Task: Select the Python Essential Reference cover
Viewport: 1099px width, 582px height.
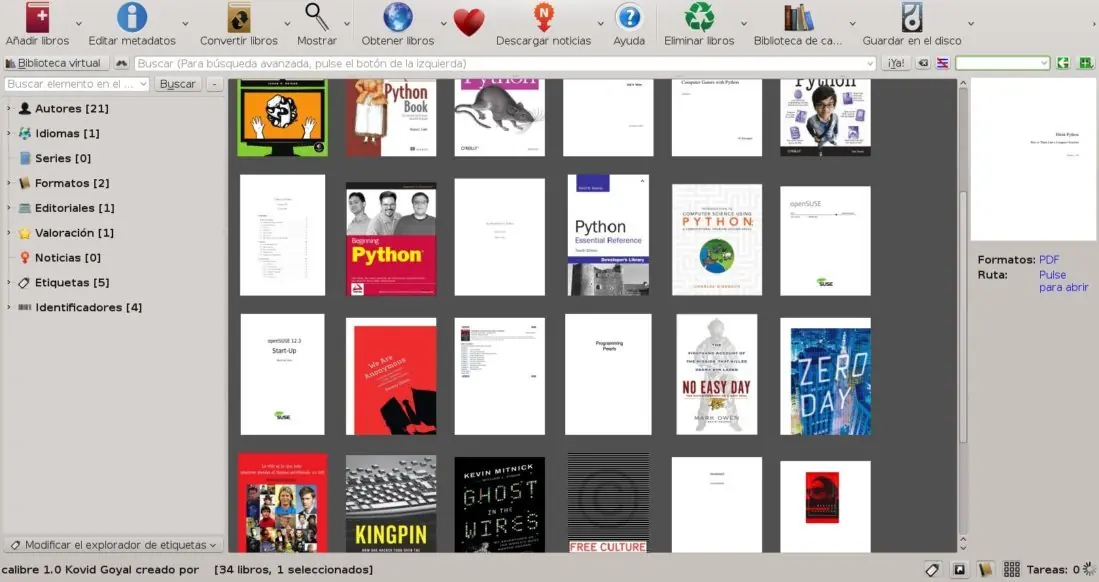Action: pyautogui.click(x=608, y=235)
